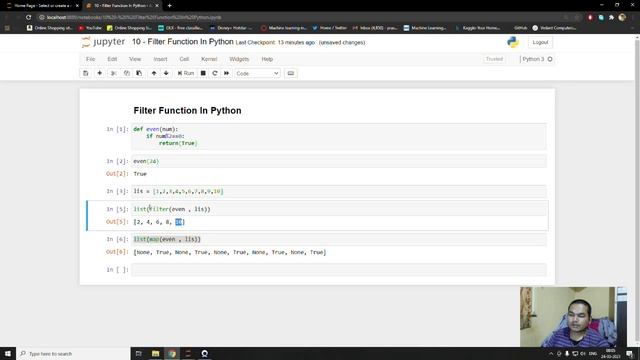The height and width of the screenshot is (360, 640).
Task: Open the Home / Twitter bookmark
Action: coord(329,28)
